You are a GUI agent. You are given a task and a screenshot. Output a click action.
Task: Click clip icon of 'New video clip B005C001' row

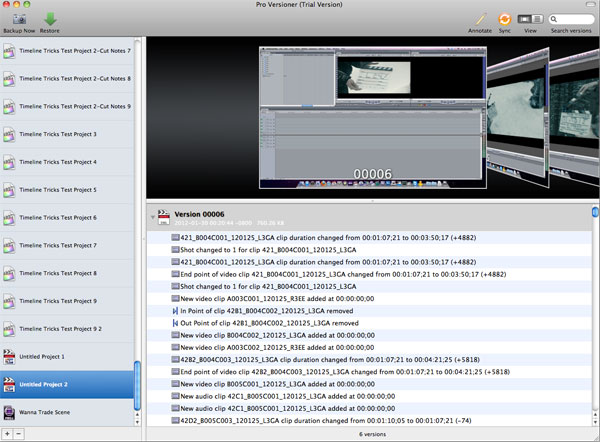tap(175, 384)
